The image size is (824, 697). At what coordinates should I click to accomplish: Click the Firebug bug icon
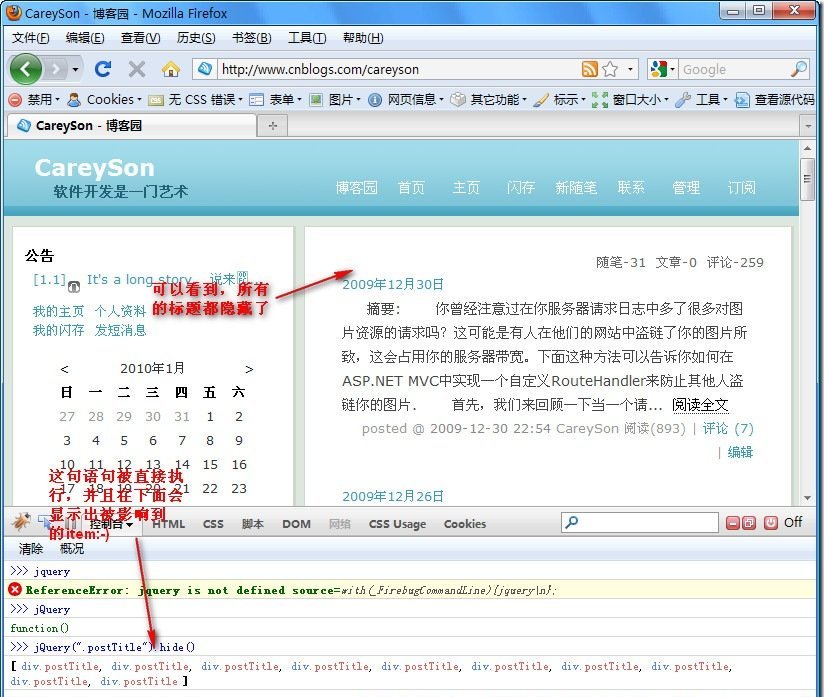[22, 522]
